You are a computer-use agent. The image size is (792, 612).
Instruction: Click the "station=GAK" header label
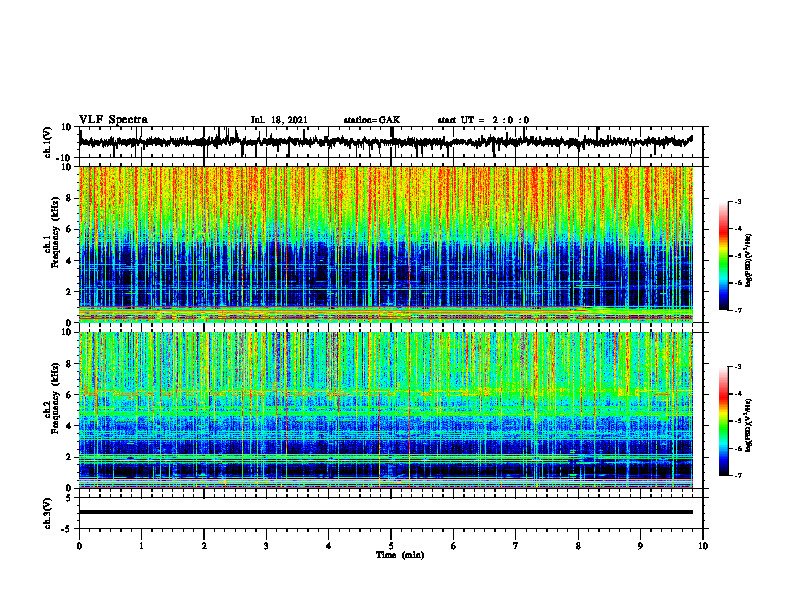coord(372,120)
